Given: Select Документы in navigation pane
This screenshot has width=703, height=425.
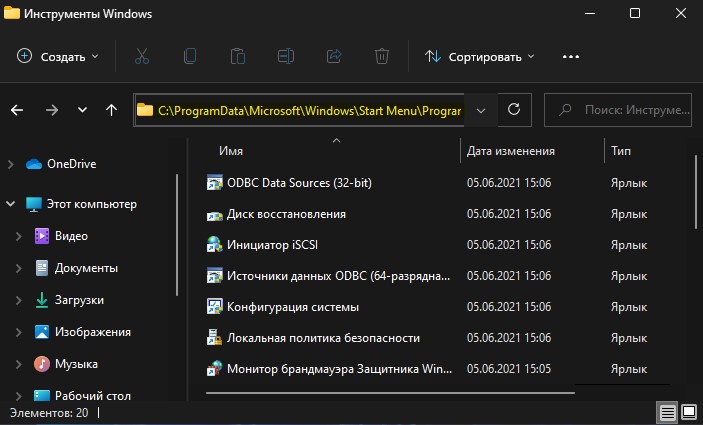Looking at the screenshot, I should pos(86,268).
